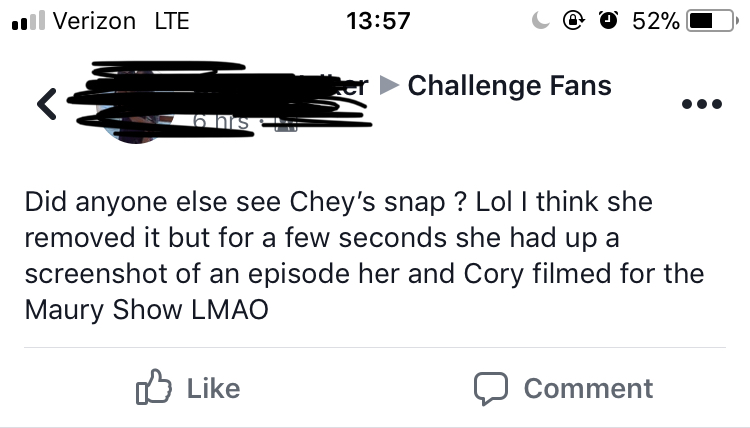Image resolution: width=750 pixels, height=428 pixels.
Task: Tap the post text mentioning Maury Show
Action: (x=364, y=256)
